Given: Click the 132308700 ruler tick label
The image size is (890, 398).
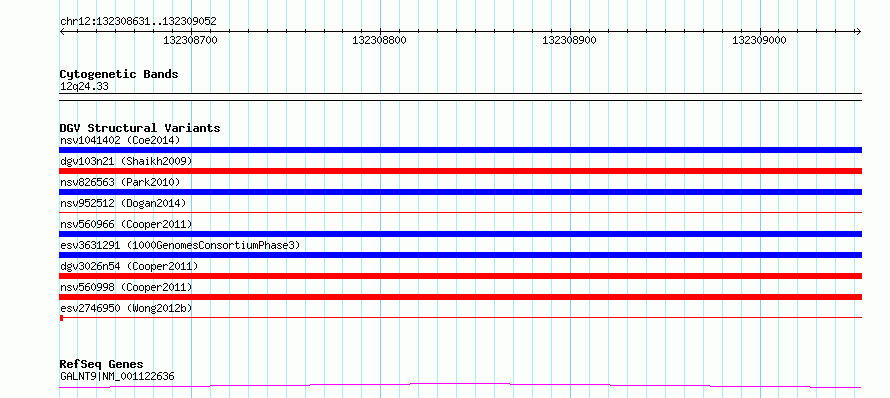Looking at the screenshot, I should (190, 40).
